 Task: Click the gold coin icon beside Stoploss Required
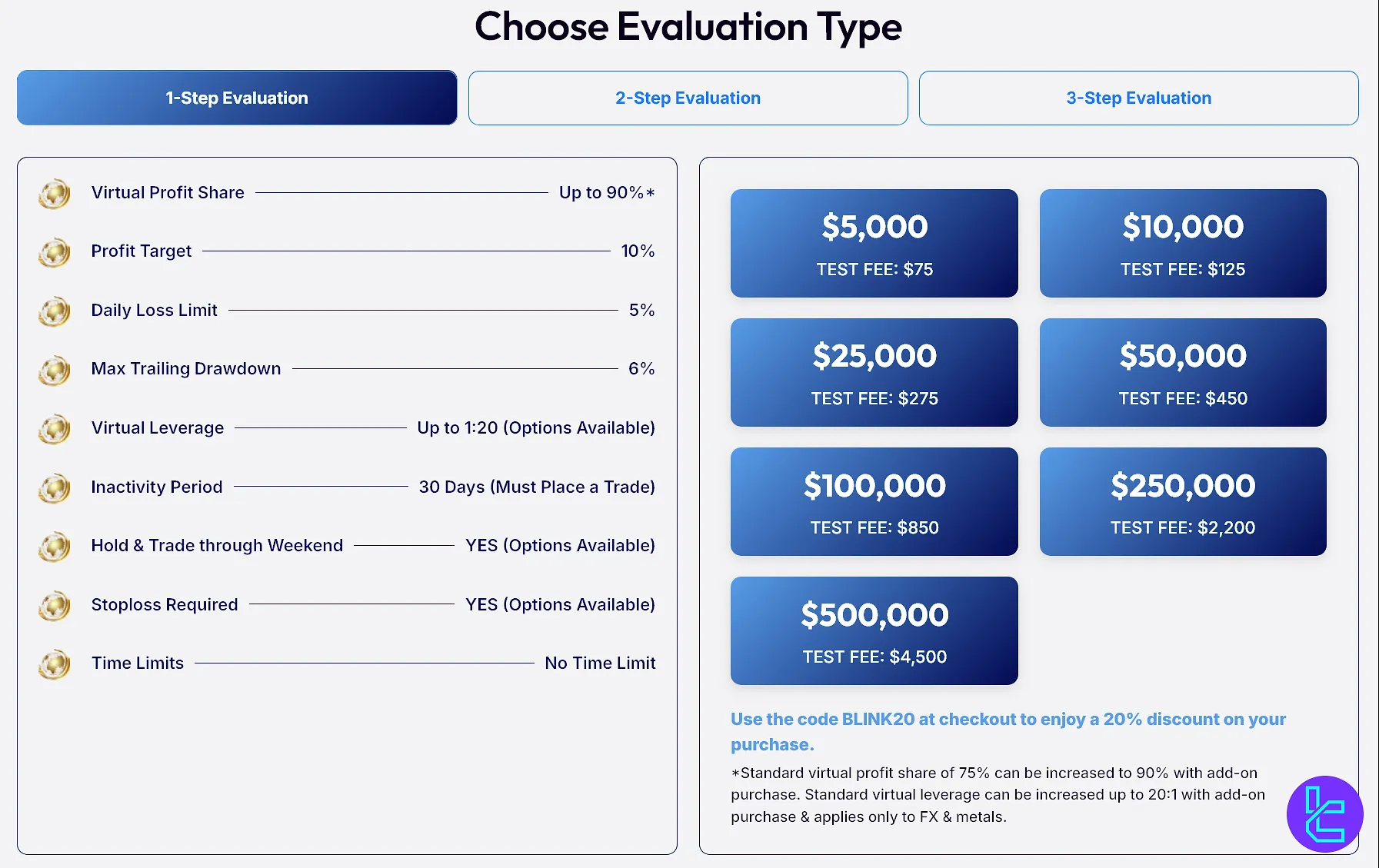click(55, 606)
